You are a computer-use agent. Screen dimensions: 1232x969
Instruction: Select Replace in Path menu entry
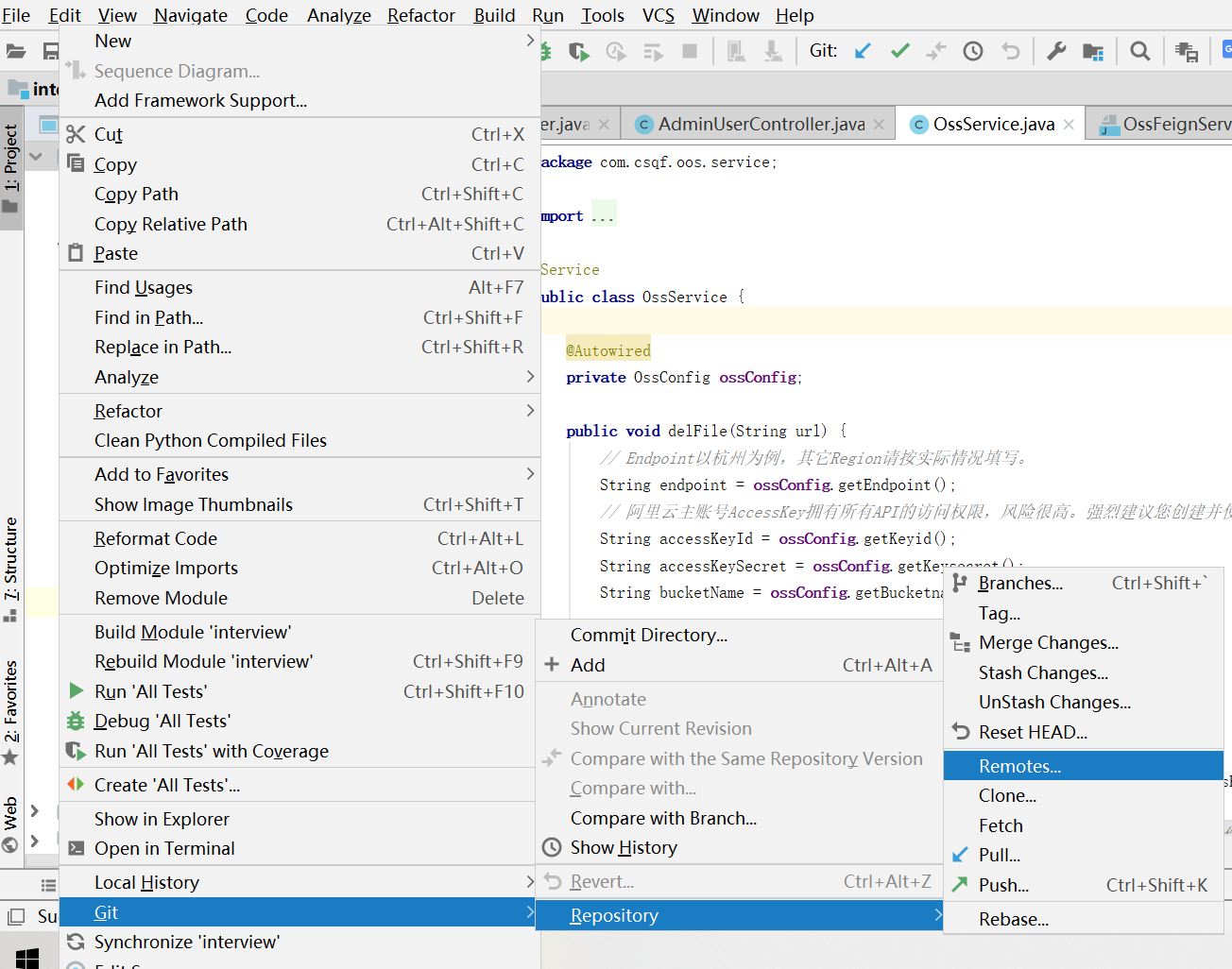pyautogui.click(x=299, y=347)
